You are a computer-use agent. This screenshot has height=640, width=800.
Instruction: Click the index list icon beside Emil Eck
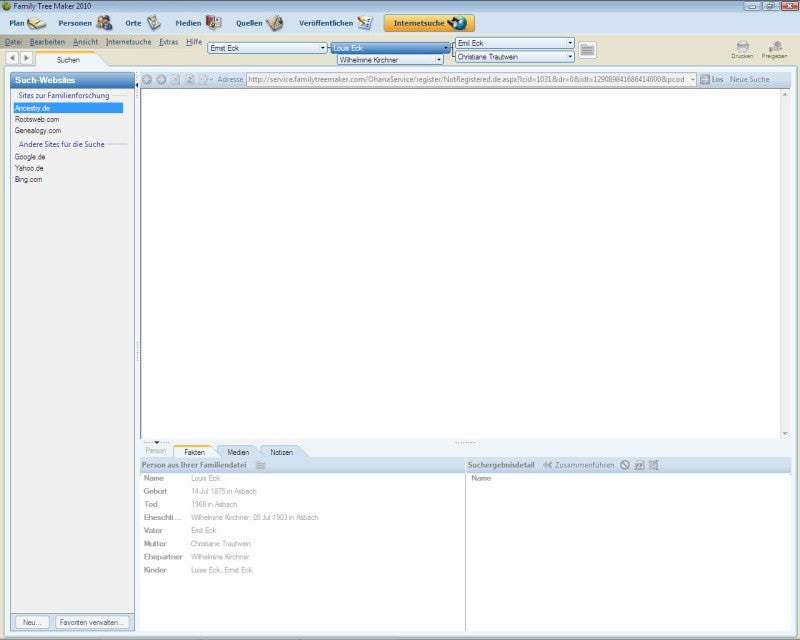coord(587,50)
